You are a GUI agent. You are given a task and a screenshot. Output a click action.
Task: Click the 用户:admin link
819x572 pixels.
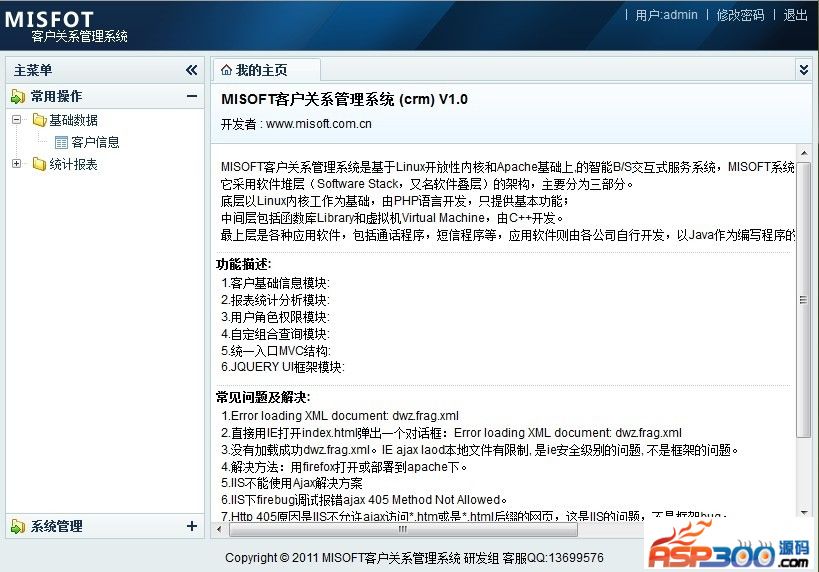pos(666,15)
